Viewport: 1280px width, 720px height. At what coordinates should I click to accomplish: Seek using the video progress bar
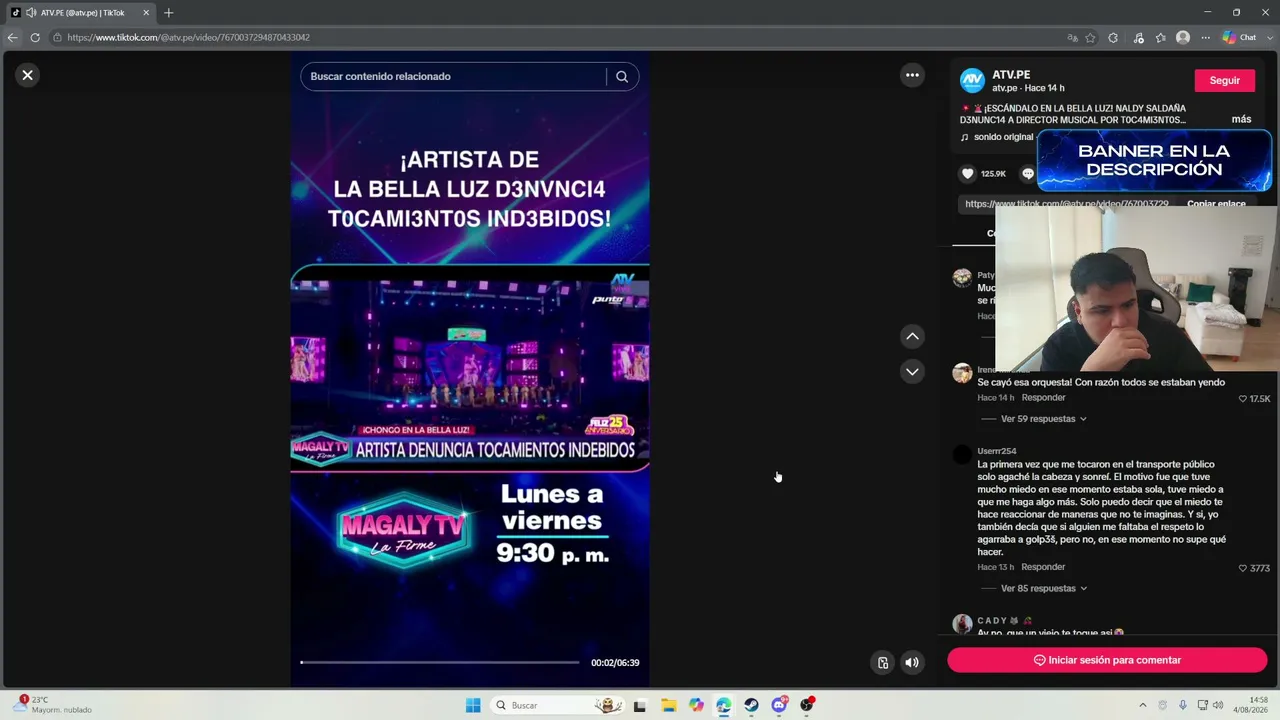(x=440, y=662)
